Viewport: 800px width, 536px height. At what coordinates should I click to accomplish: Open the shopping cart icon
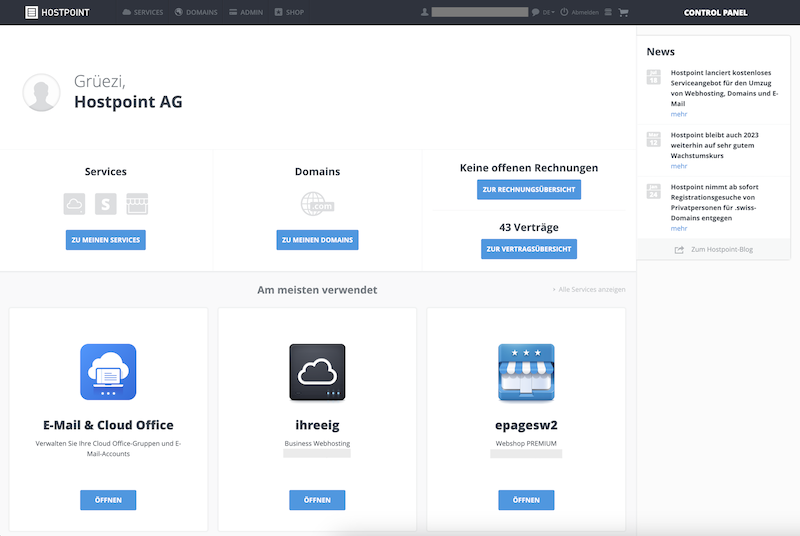623,12
